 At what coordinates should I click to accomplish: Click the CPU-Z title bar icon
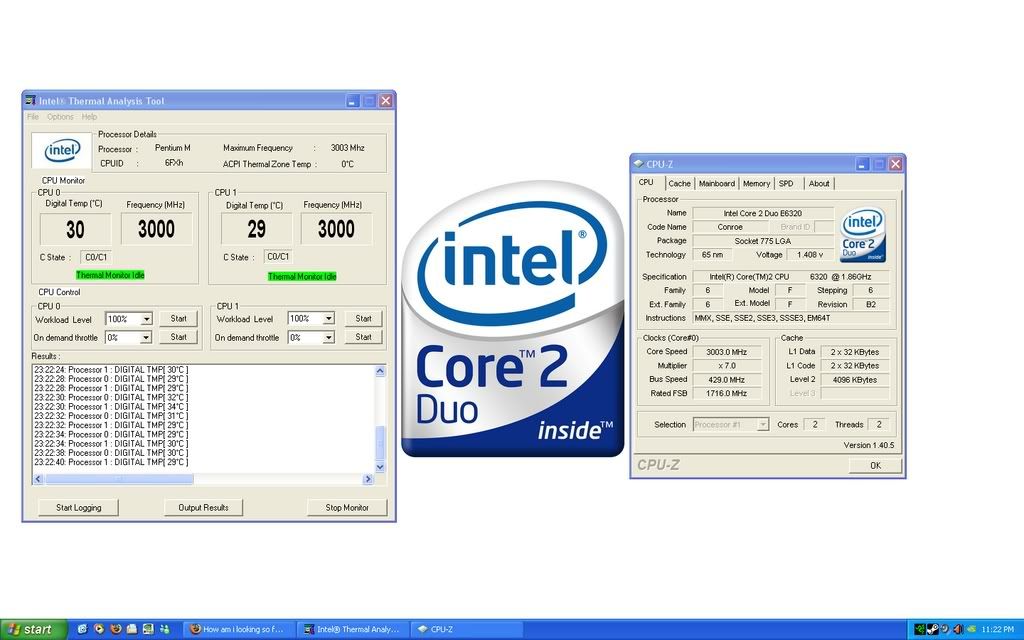[638, 164]
